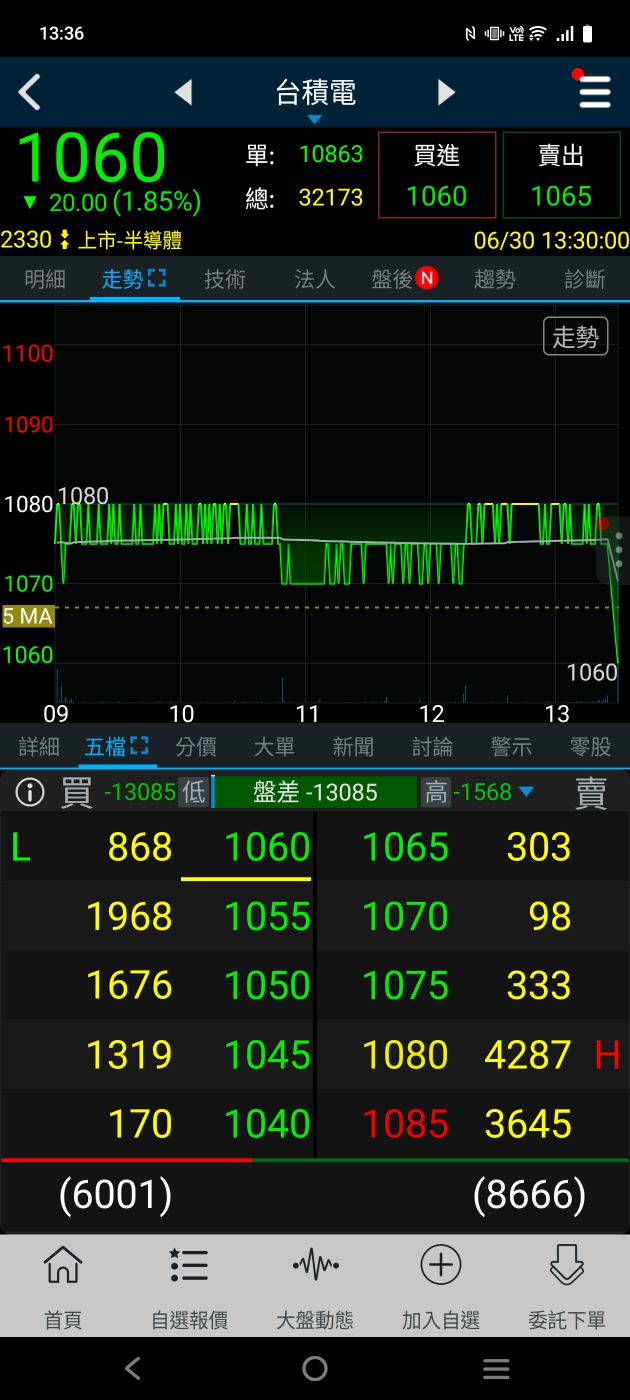This screenshot has width=630, height=1400.
Task: Open the 分價 tab
Action: pyautogui.click(x=196, y=747)
